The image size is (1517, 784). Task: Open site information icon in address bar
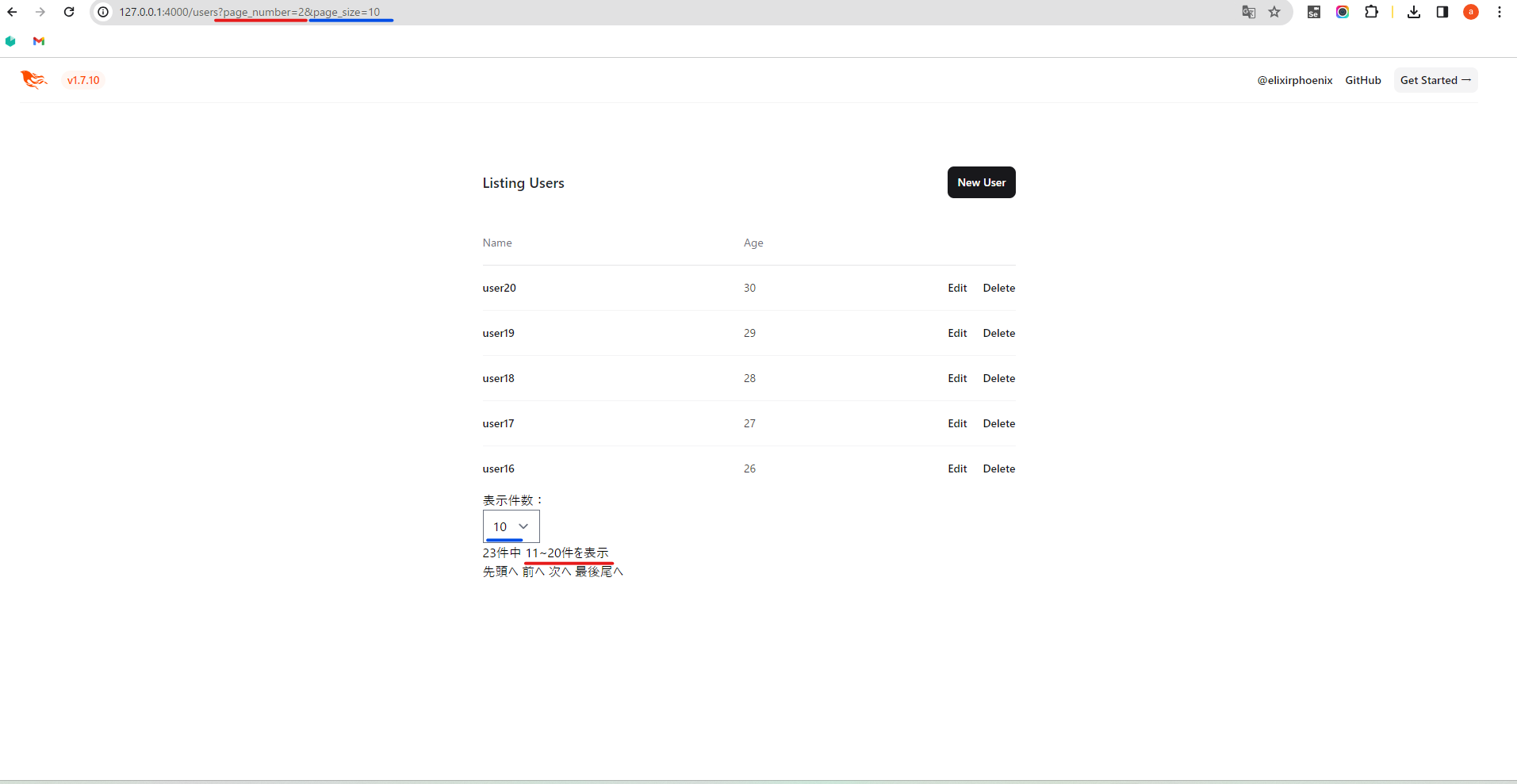pyautogui.click(x=103, y=12)
